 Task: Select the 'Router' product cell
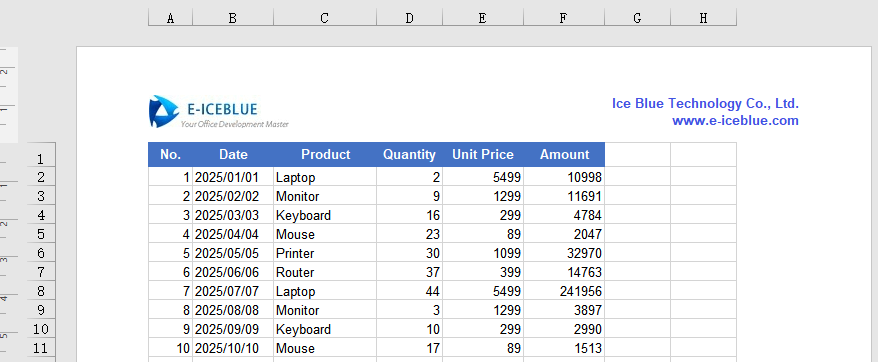coord(325,272)
